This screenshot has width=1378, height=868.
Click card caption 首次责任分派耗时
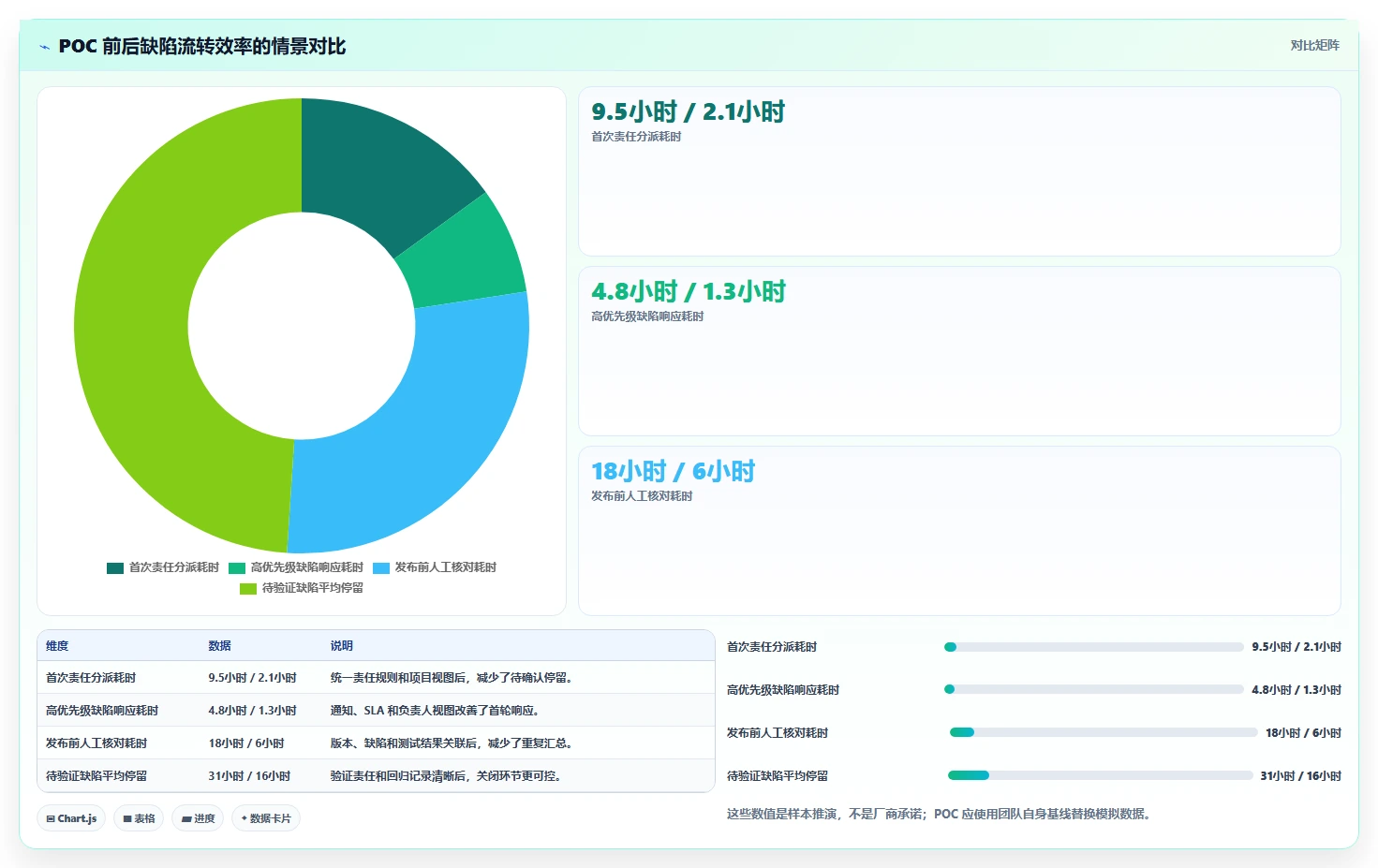pyautogui.click(x=636, y=137)
